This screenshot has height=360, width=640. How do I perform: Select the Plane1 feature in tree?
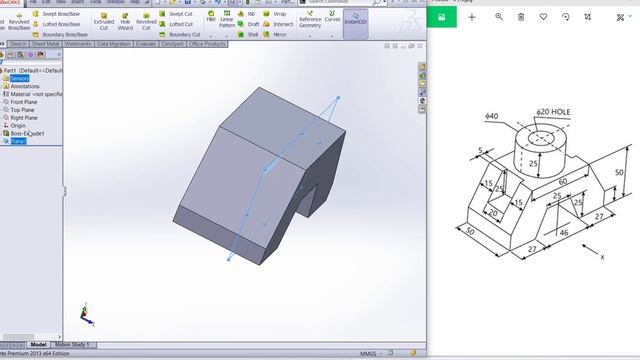tap(18, 141)
